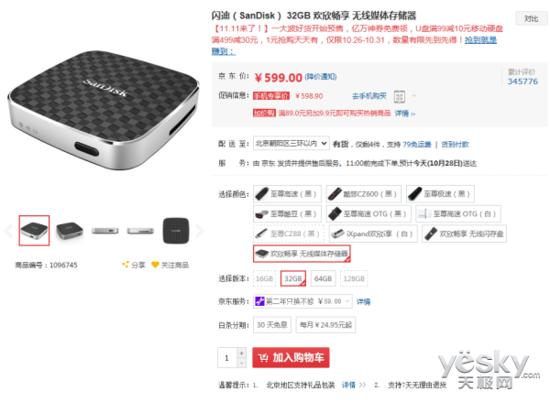Select the 30天免息 installment option
550x402 pixels.
[x=272, y=325]
